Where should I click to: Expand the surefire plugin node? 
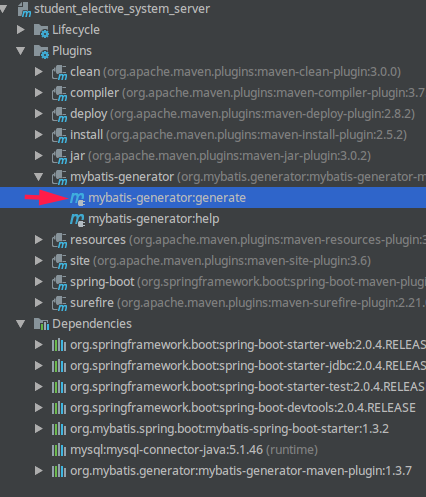pos(39,303)
